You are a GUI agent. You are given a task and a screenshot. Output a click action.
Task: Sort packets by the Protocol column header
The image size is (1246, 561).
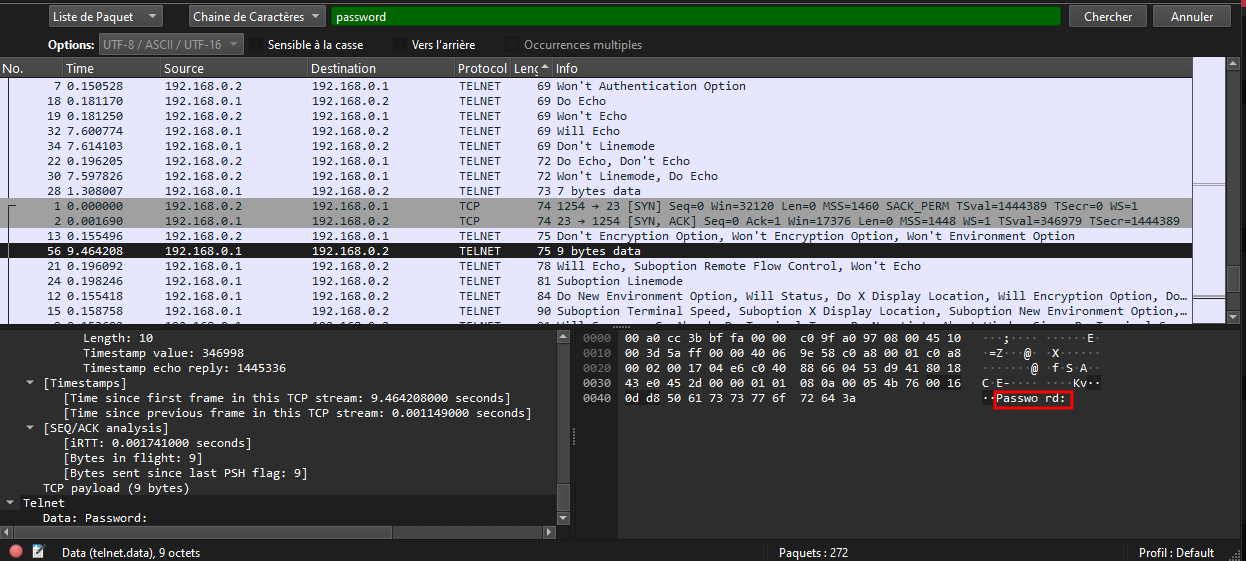pos(482,68)
